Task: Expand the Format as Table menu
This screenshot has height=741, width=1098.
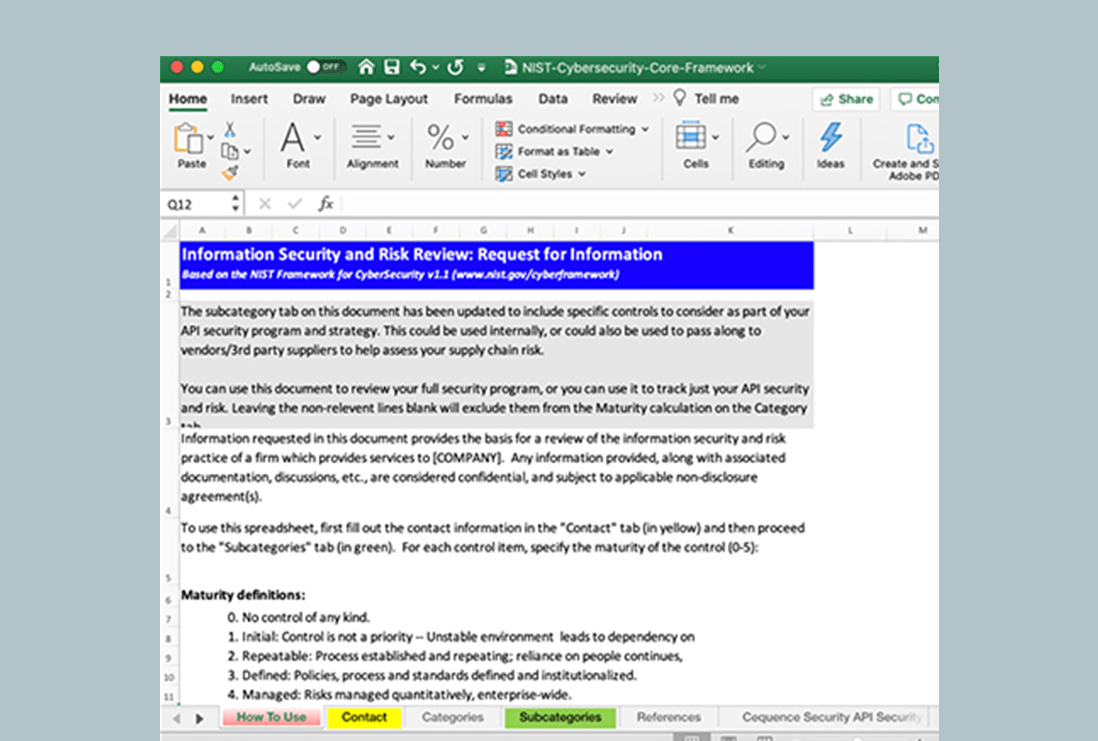Action: pyautogui.click(x=555, y=151)
